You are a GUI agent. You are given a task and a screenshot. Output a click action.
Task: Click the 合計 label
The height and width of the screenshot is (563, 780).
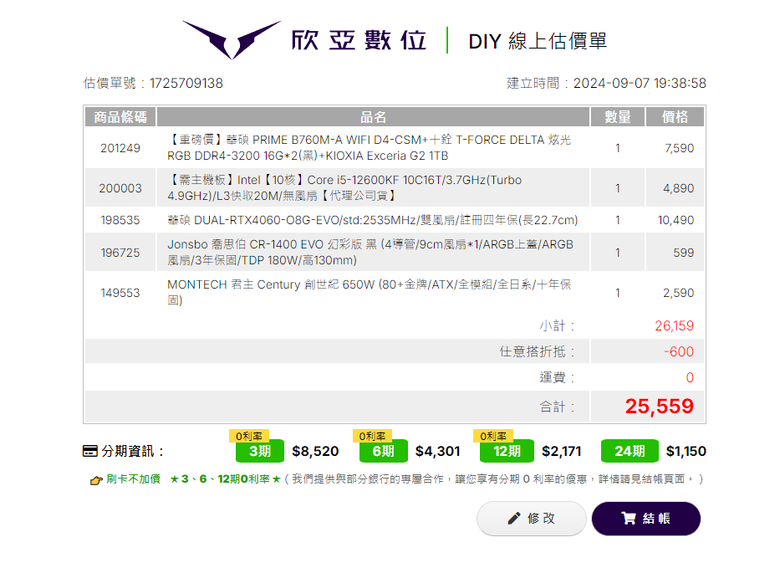tap(557, 407)
